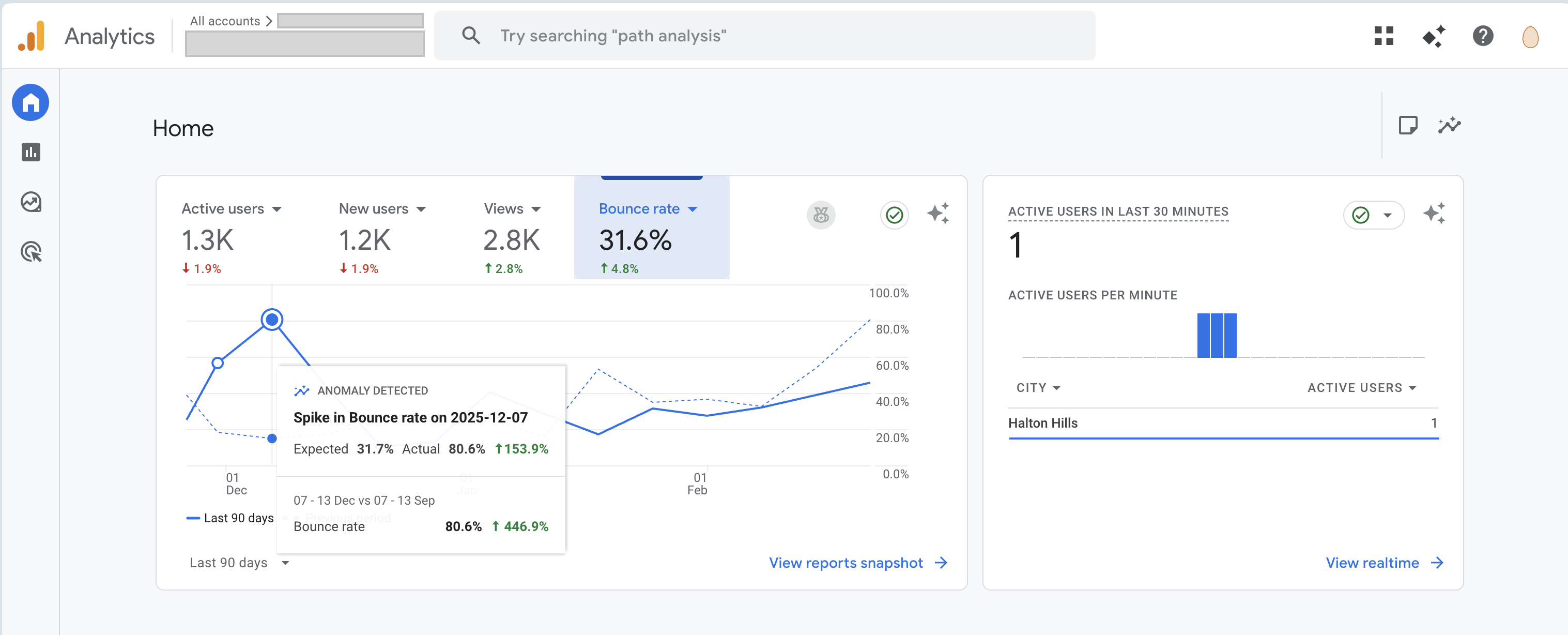The width and height of the screenshot is (1568, 635).
Task: Open the Reports section in the sidebar
Action: 30,152
